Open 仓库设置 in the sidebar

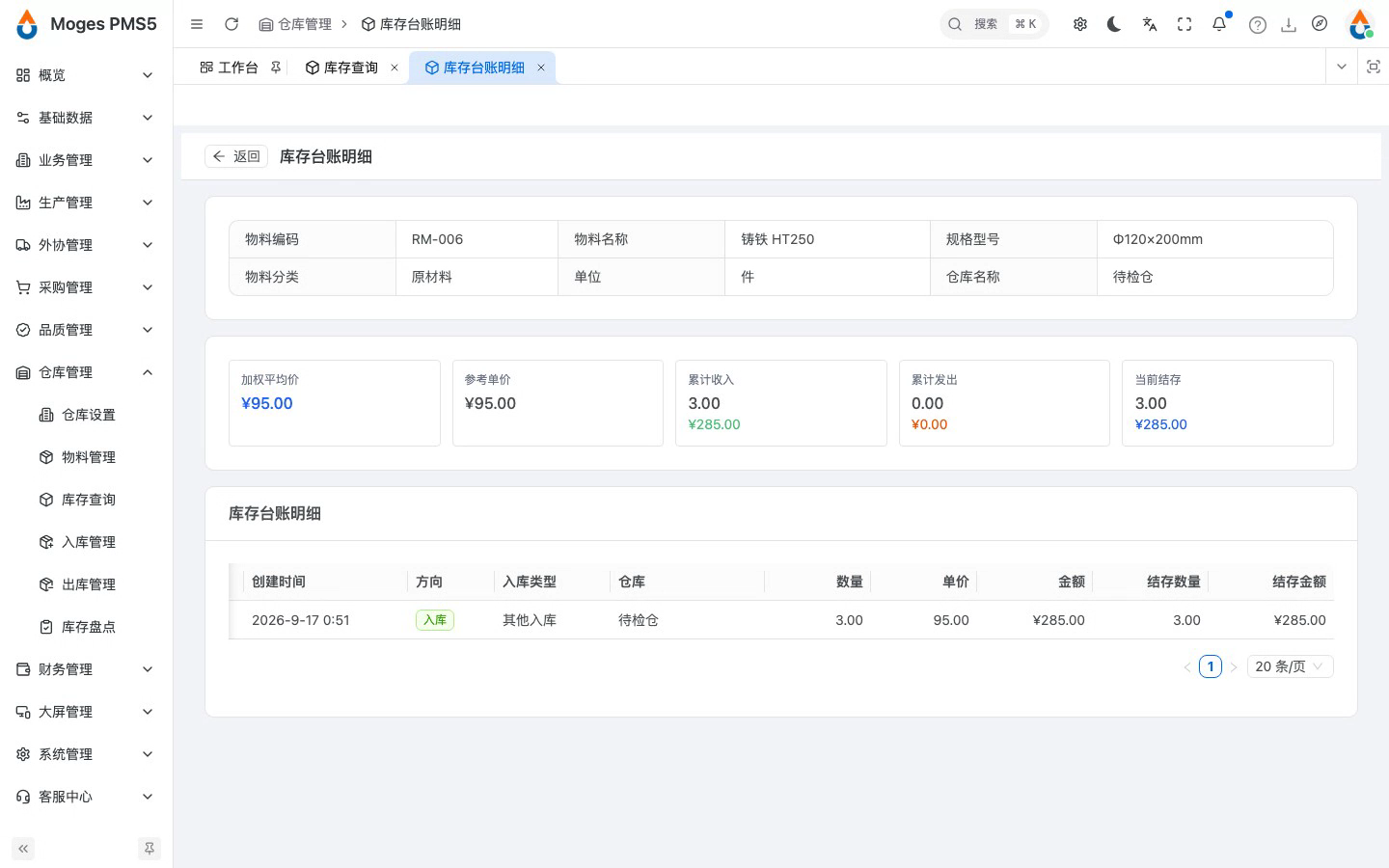click(x=87, y=415)
